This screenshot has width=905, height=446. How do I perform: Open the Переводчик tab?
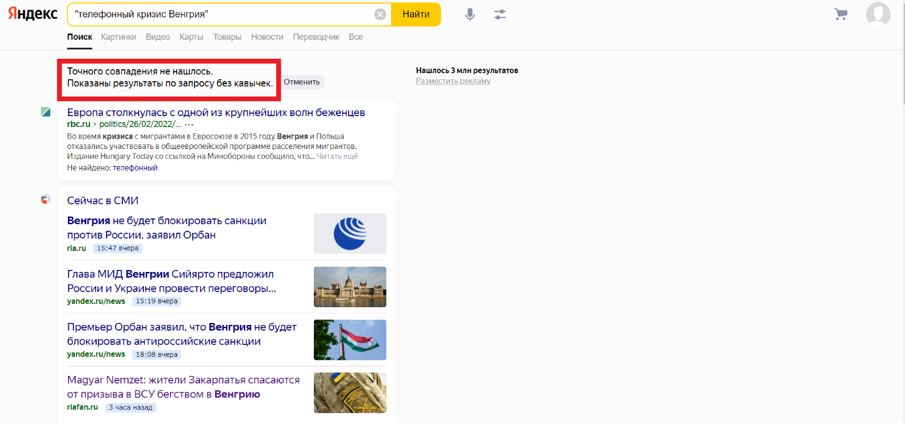point(316,37)
